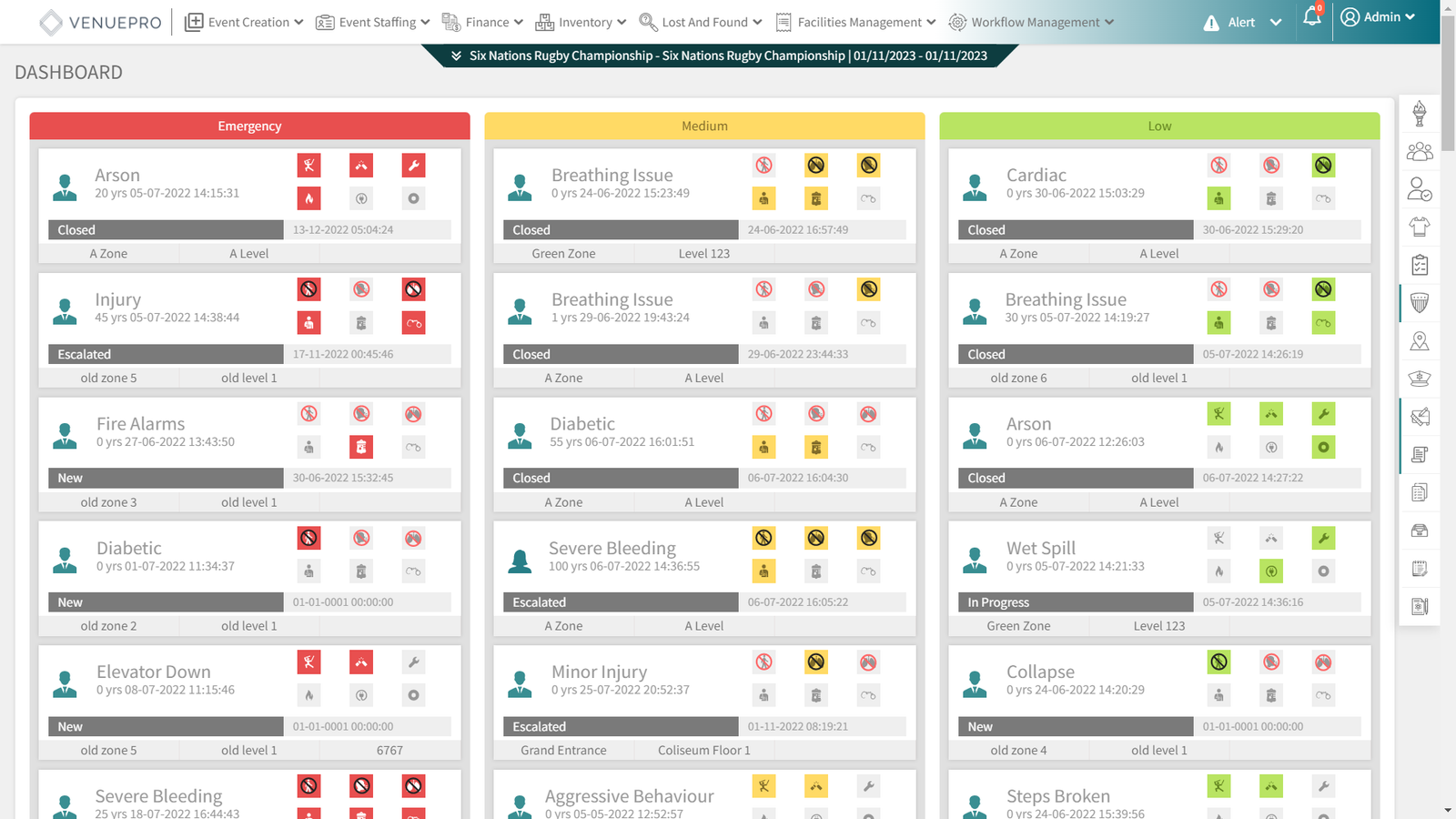The height and width of the screenshot is (819, 1456).
Task: Click the handcuffs icon on the Injury card
Action: click(413, 323)
